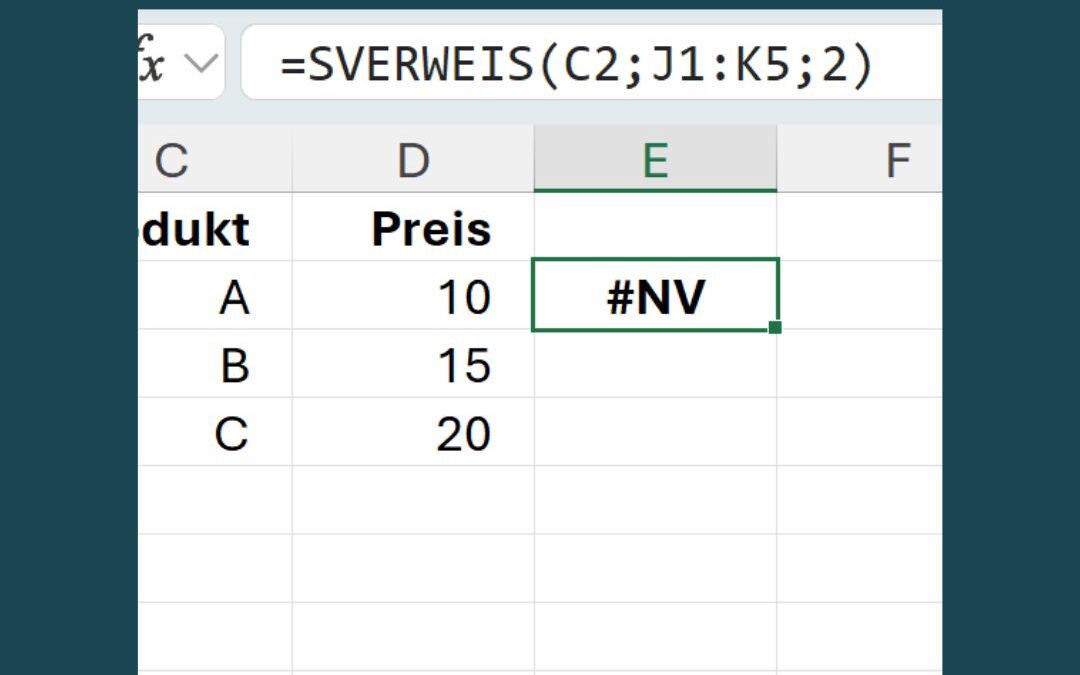Select the product cell in the row with 20
1080x675 pixels.
tap(215, 432)
